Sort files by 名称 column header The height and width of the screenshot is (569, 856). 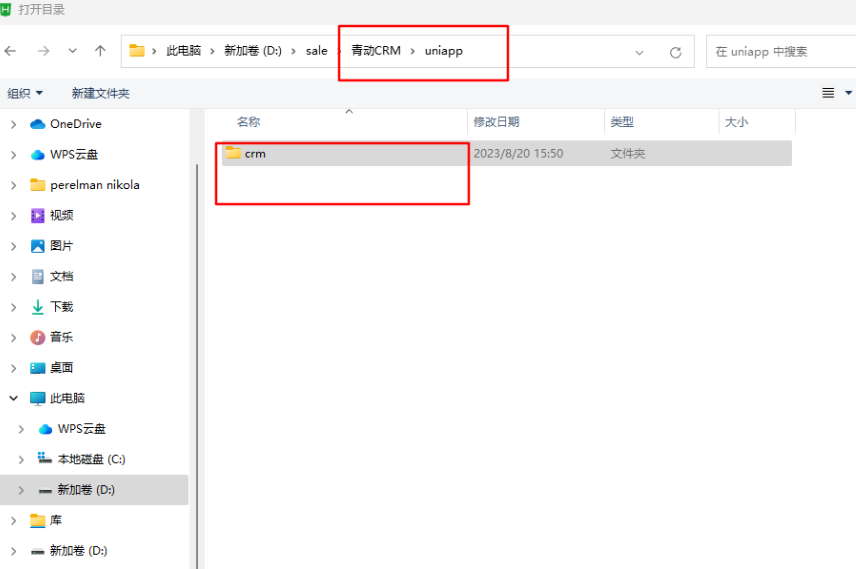coord(248,122)
